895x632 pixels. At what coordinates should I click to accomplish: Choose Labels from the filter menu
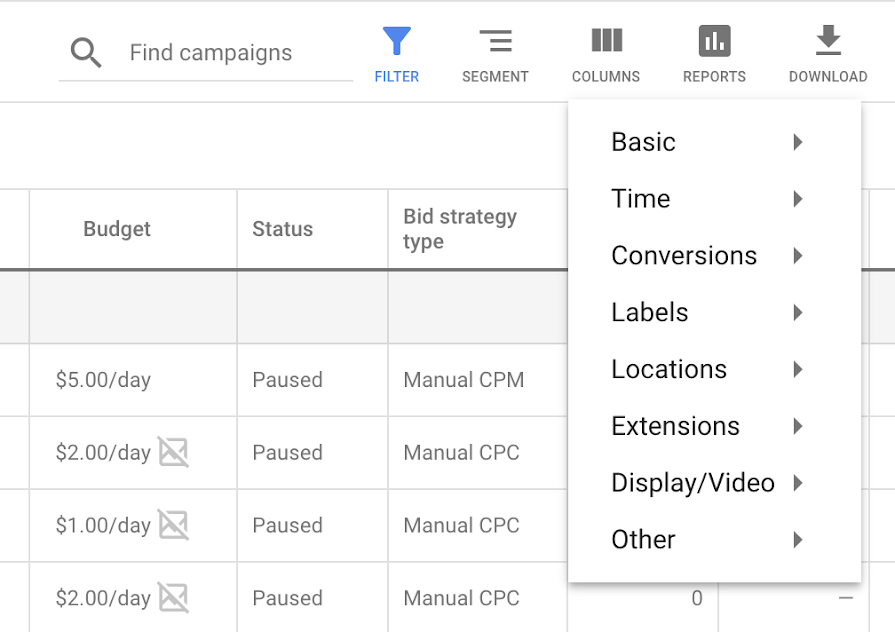click(x=650, y=312)
